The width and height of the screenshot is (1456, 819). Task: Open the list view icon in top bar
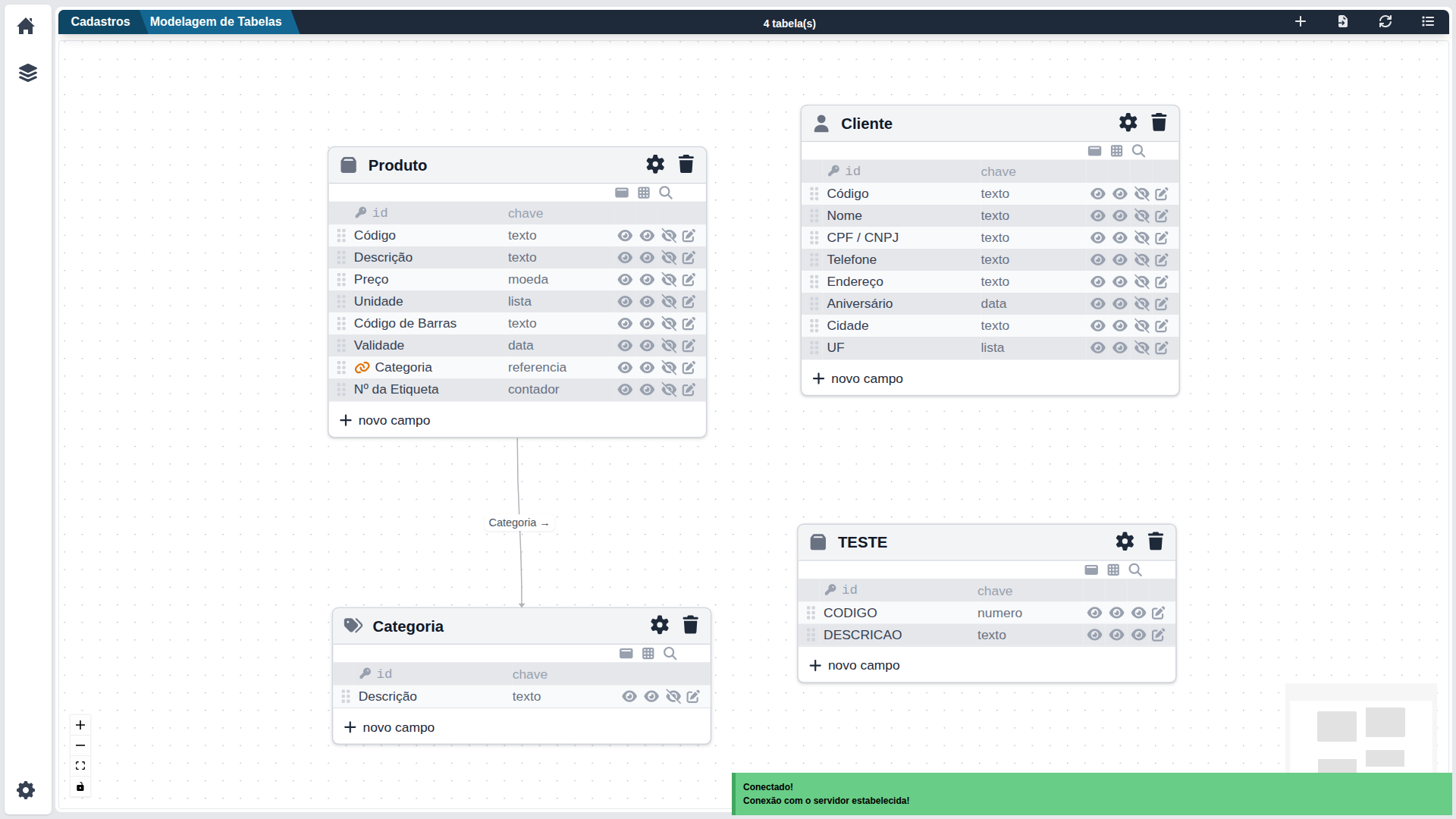(x=1427, y=21)
